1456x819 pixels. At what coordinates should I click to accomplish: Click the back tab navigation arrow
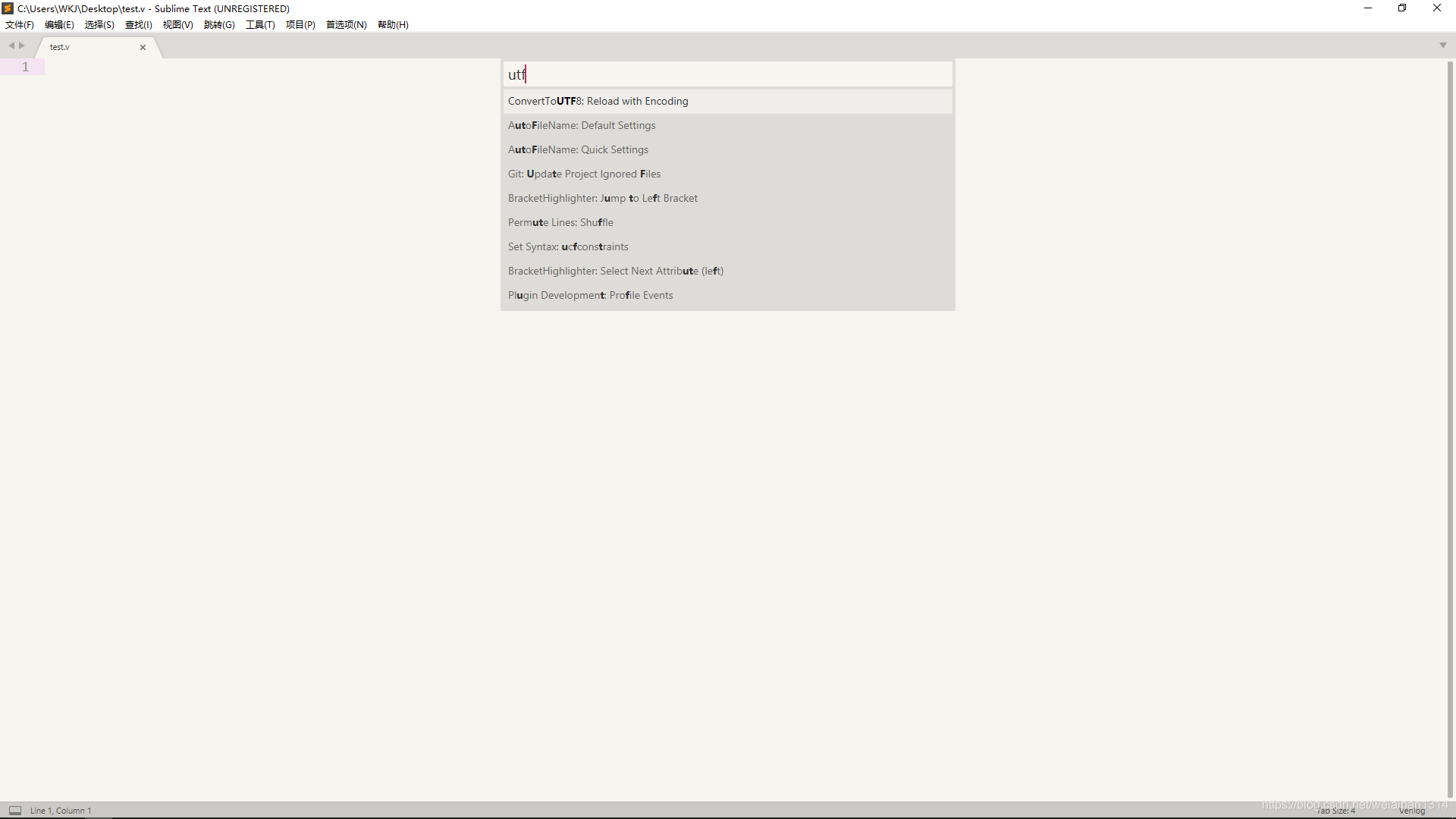pyautogui.click(x=11, y=45)
